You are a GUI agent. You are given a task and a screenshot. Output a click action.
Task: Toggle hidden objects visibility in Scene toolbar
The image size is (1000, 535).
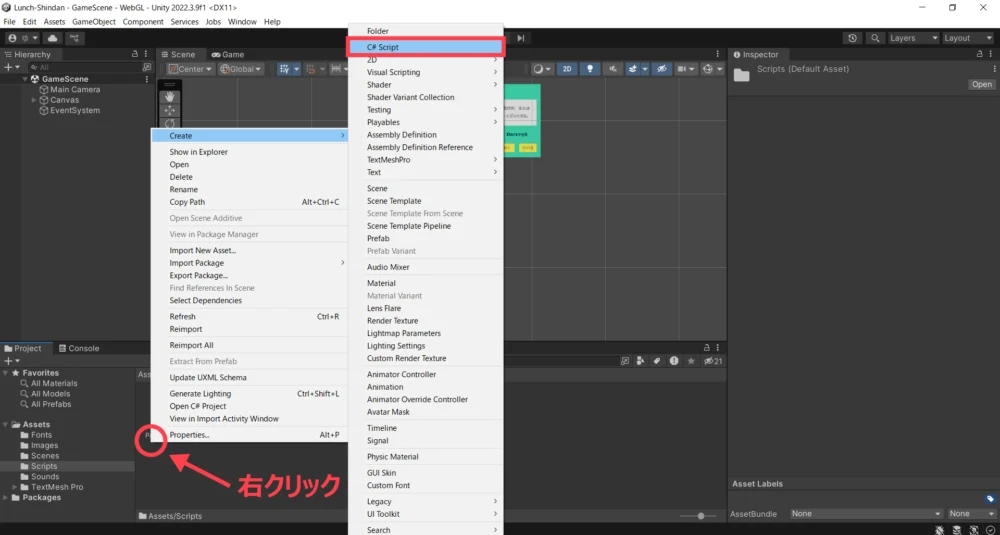click(x=662, y=69)
